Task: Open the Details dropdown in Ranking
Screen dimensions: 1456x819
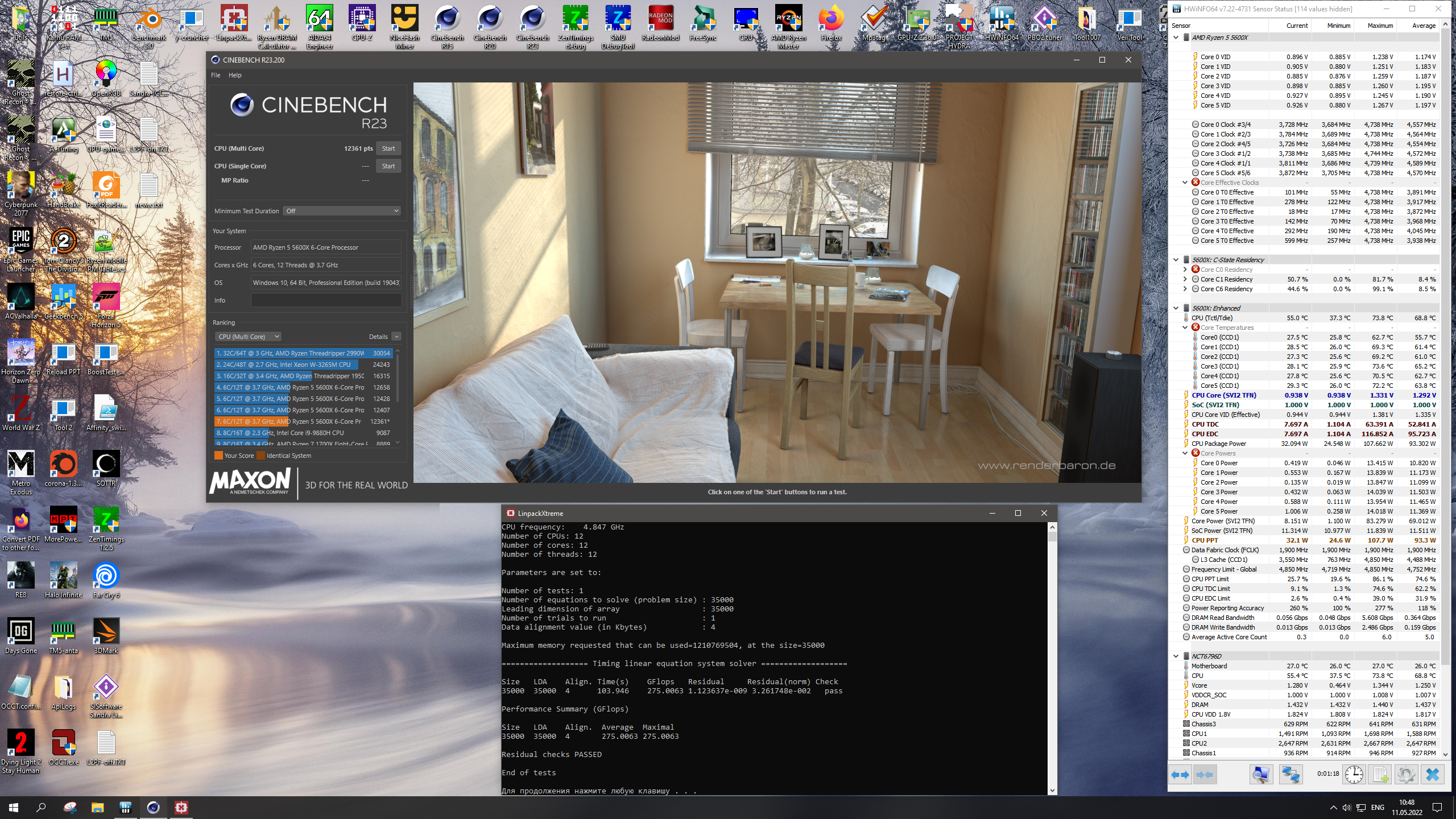Action: point(396,337)
